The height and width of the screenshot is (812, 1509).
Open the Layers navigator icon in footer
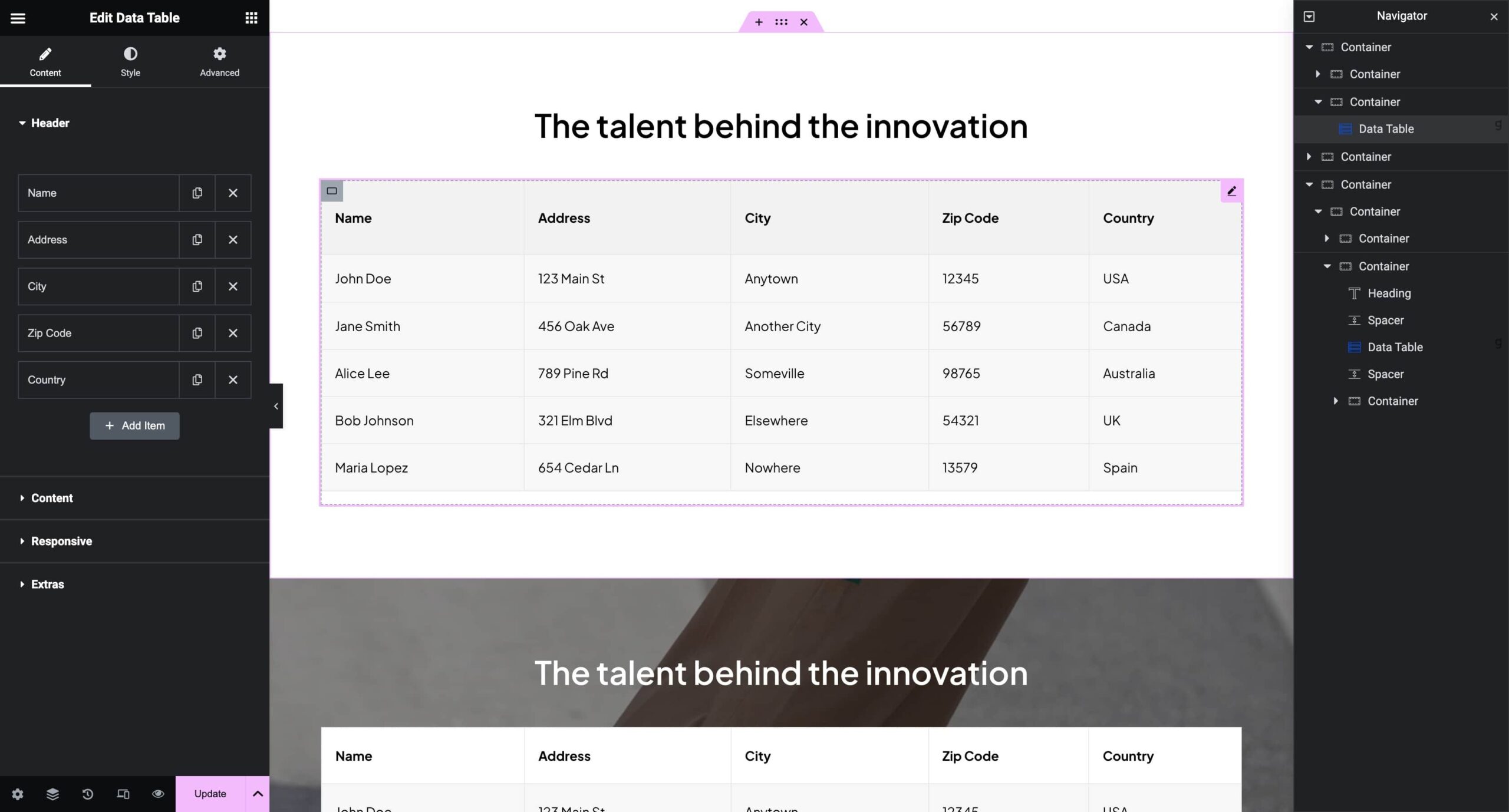click(52, 794)
